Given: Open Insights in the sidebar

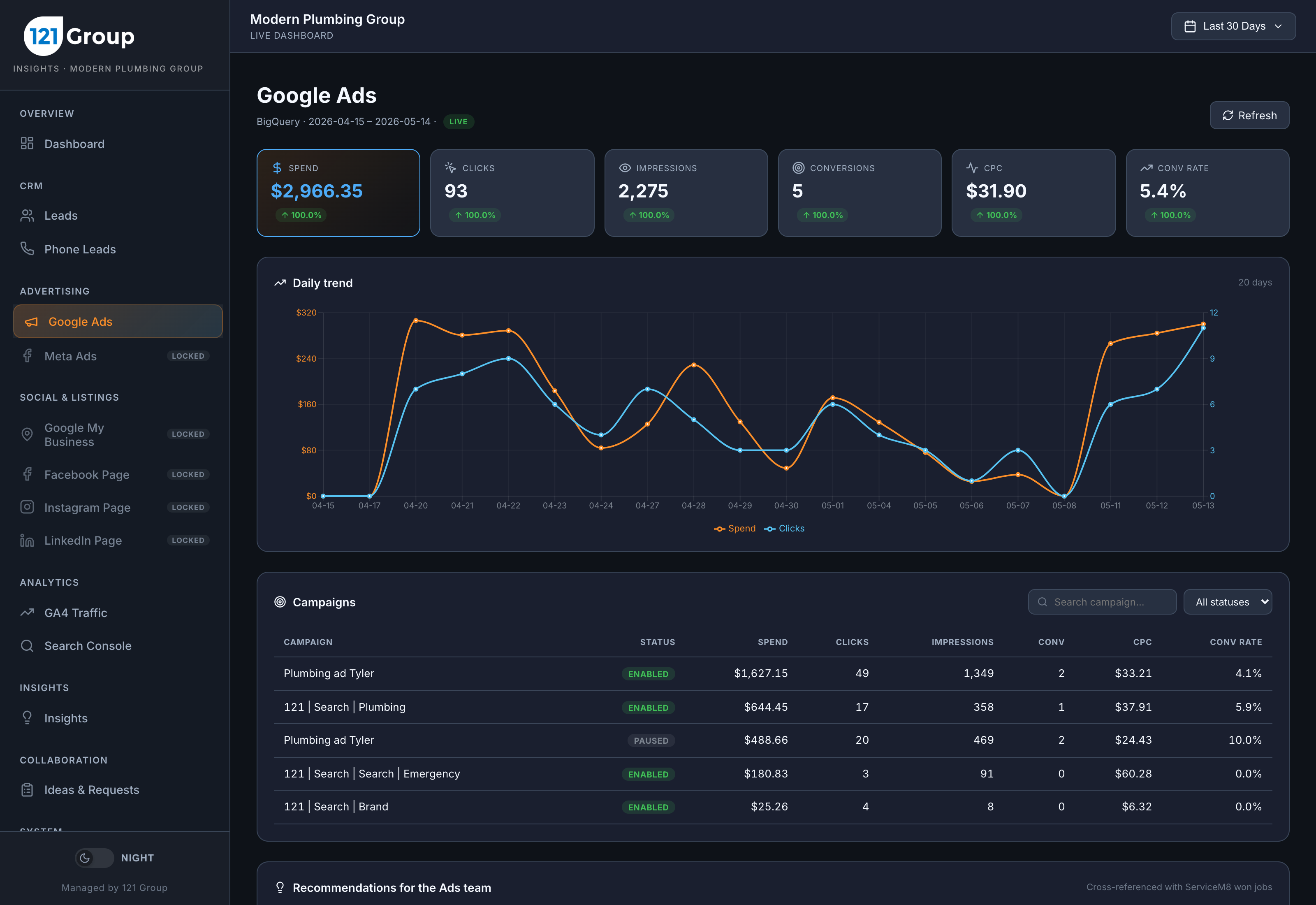Looking at the screenshot, I should 118,718.
